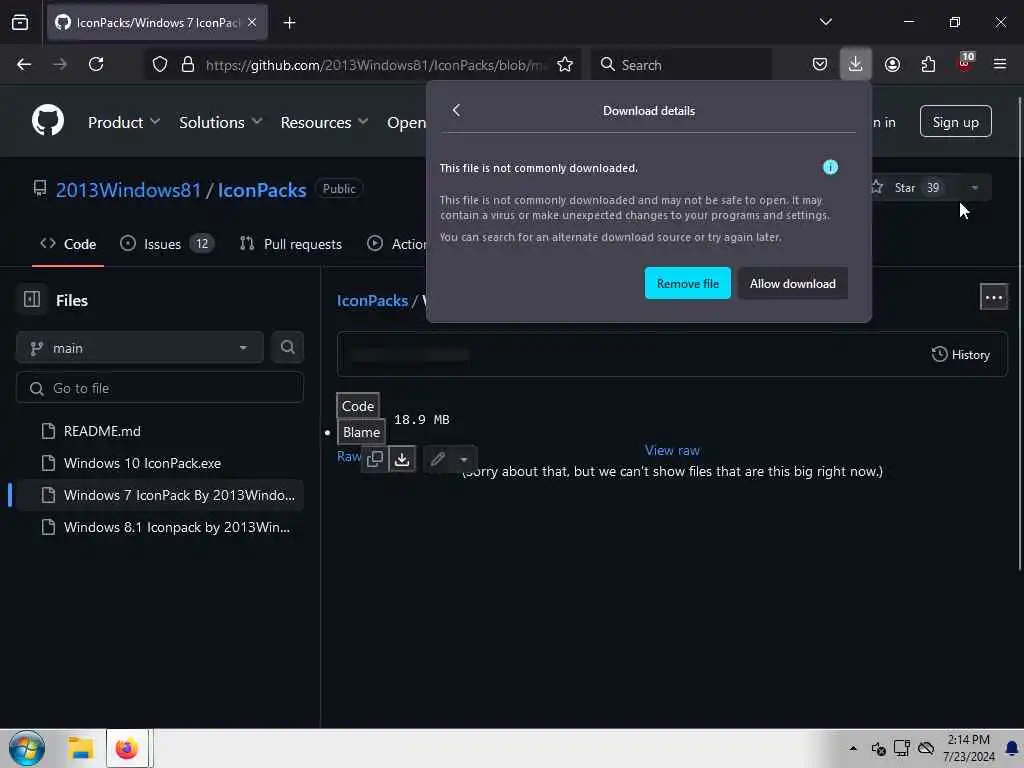Screen dimensions: 1024x768
Task: Select the Blame view toggle
Action: [x=361, y=432]
